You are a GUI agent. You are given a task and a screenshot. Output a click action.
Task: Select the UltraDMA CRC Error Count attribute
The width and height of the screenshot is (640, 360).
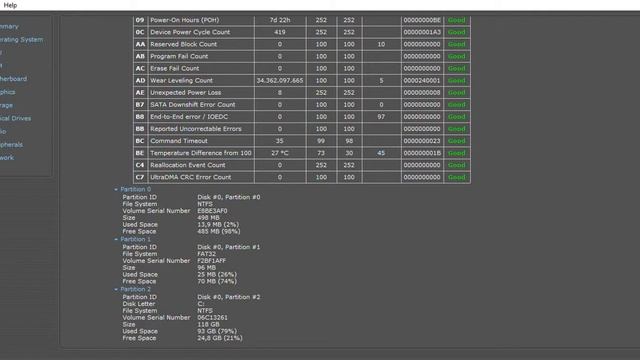(x=190, y=177)
